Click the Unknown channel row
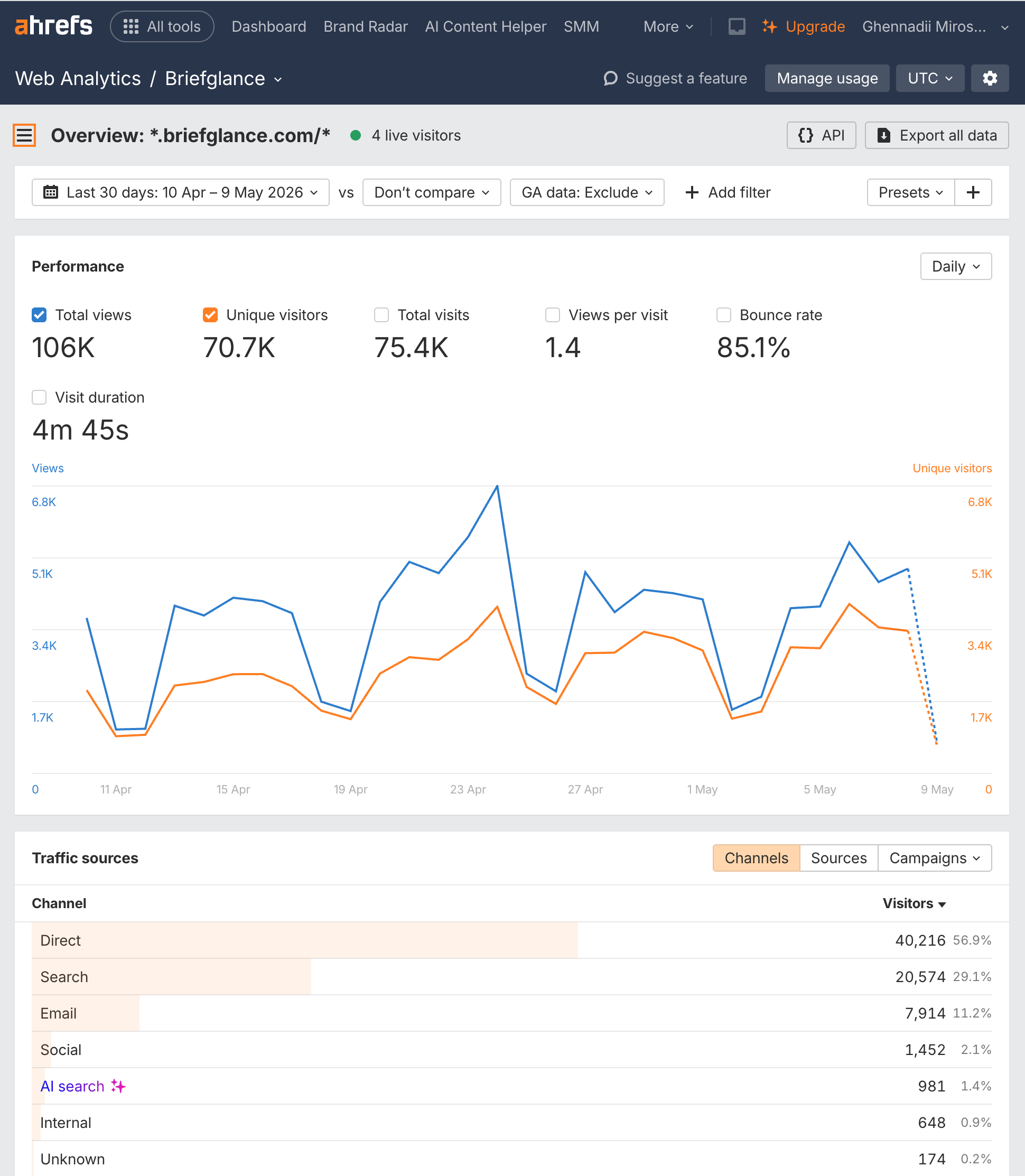This screenshot has height=1176, width=1025. (x=512, y=1159)
